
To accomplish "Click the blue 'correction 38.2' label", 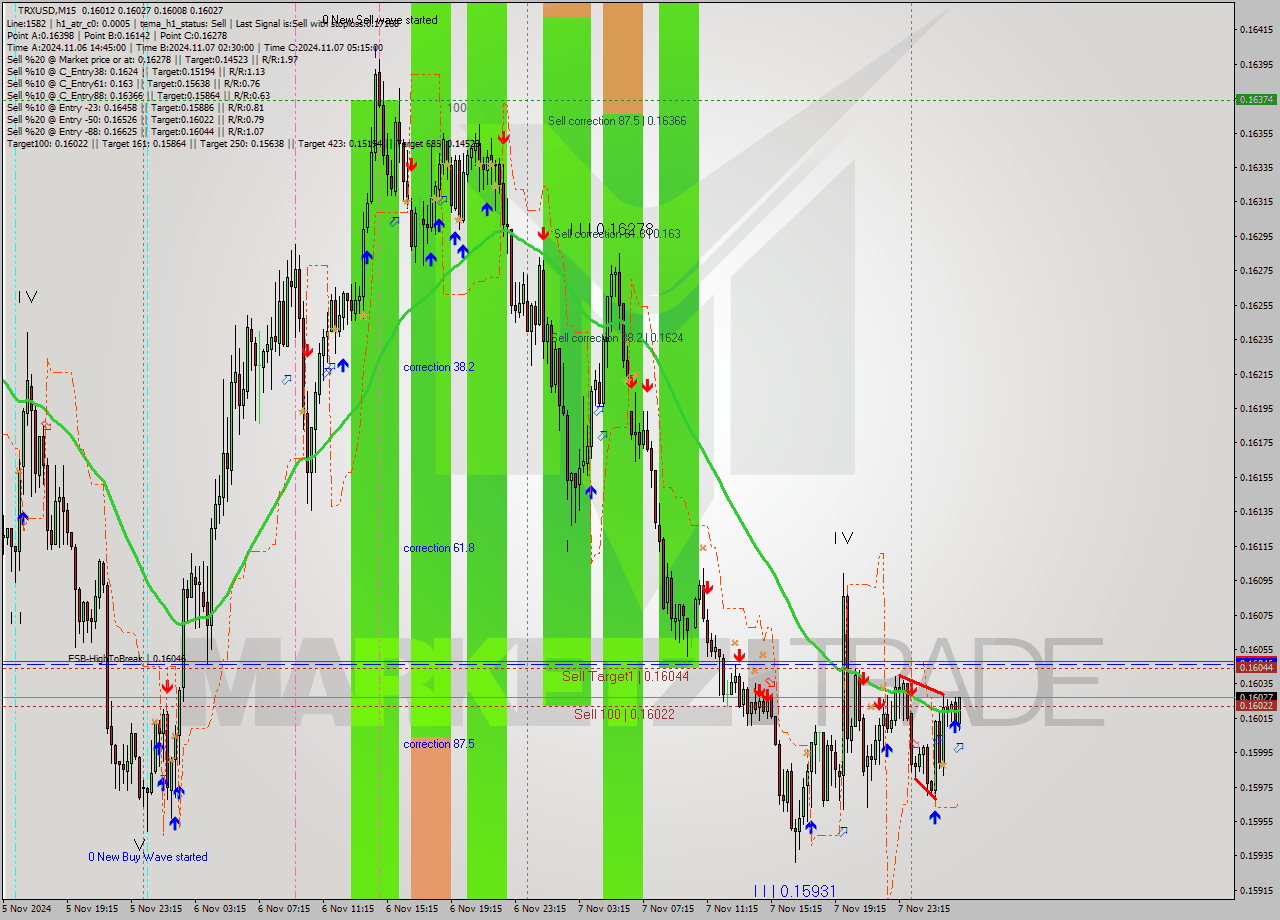I will click(439, 367).
